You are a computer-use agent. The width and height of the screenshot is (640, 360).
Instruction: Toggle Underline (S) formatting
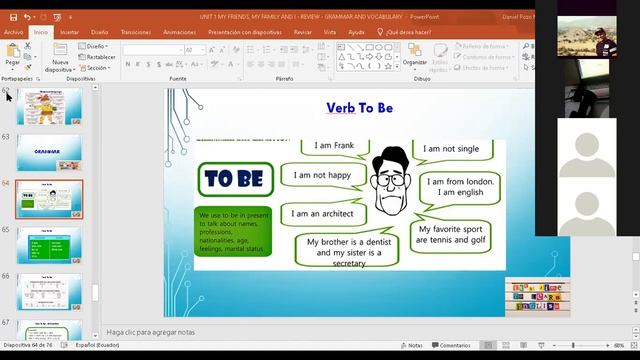(148, 64)
